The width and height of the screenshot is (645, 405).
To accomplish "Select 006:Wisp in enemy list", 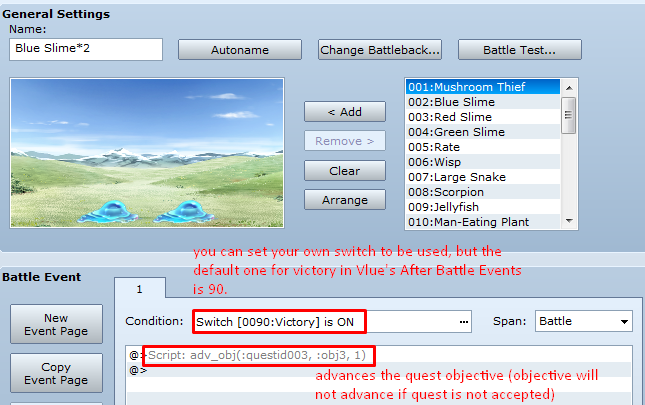I will (483, 162).
